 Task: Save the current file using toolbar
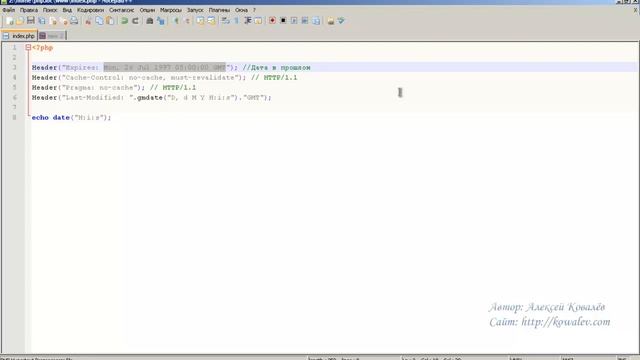click(x=31, y=21)
